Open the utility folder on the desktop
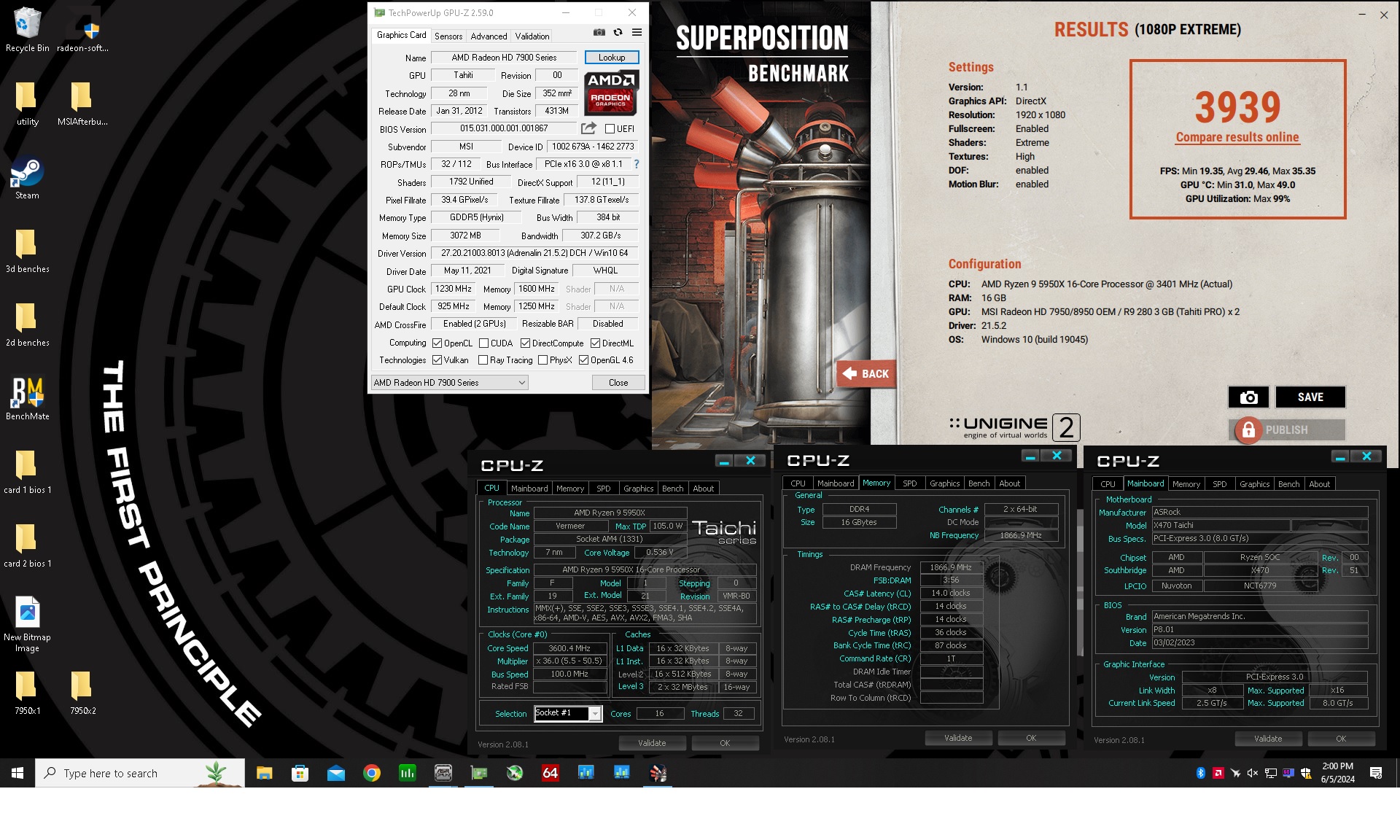The height and width of the screenshot is (840, 1400). click(x=27, y=103)
